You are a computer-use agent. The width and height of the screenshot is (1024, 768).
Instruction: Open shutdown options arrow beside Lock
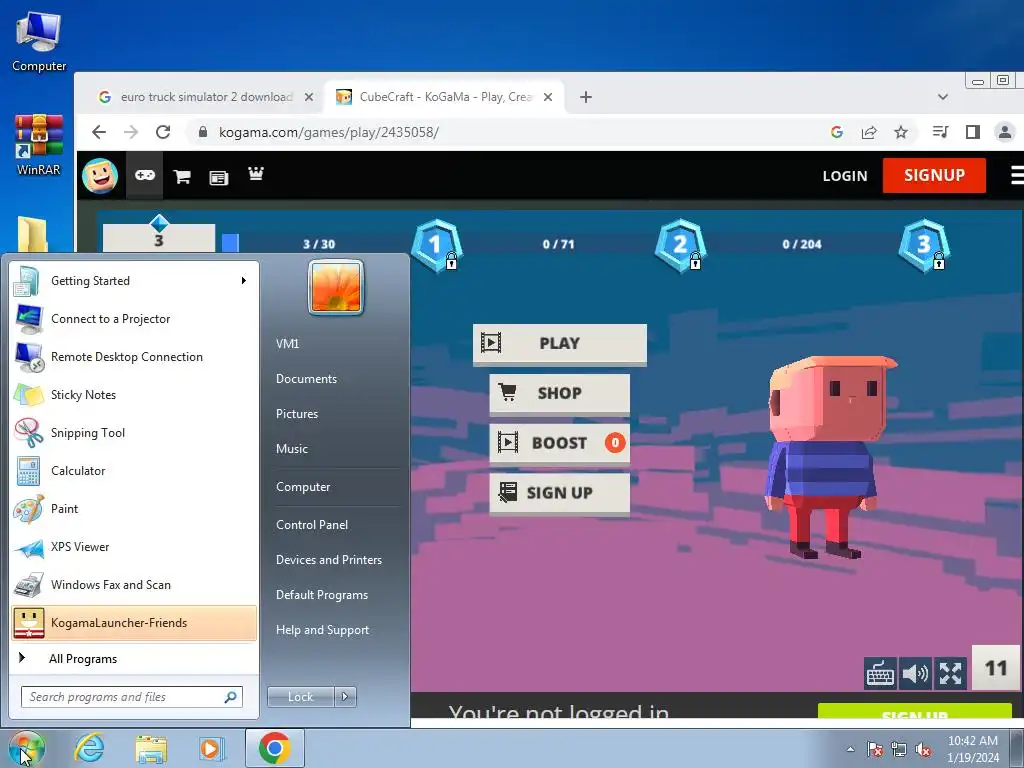pos(345,697)
